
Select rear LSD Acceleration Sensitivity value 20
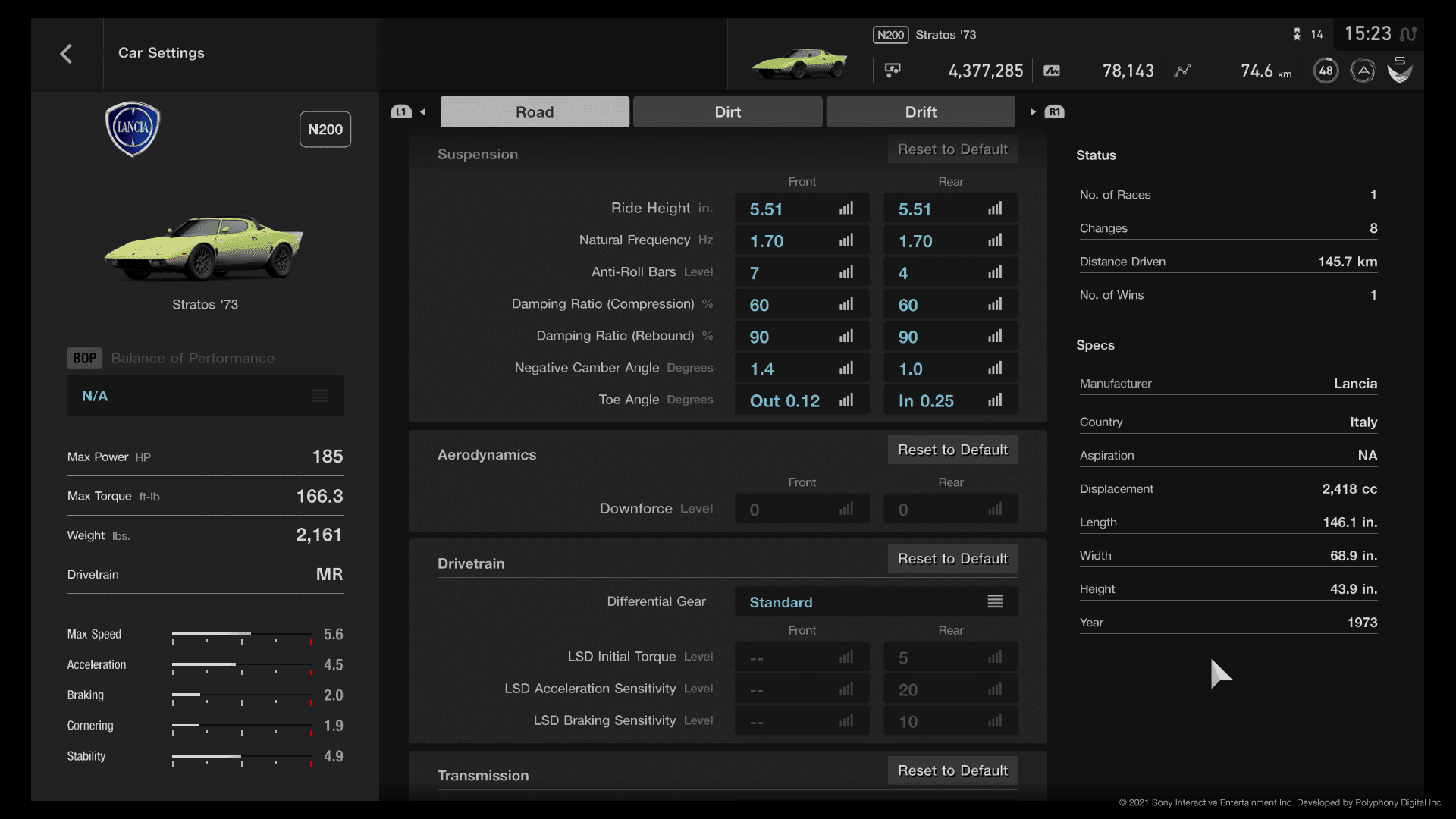951,689
